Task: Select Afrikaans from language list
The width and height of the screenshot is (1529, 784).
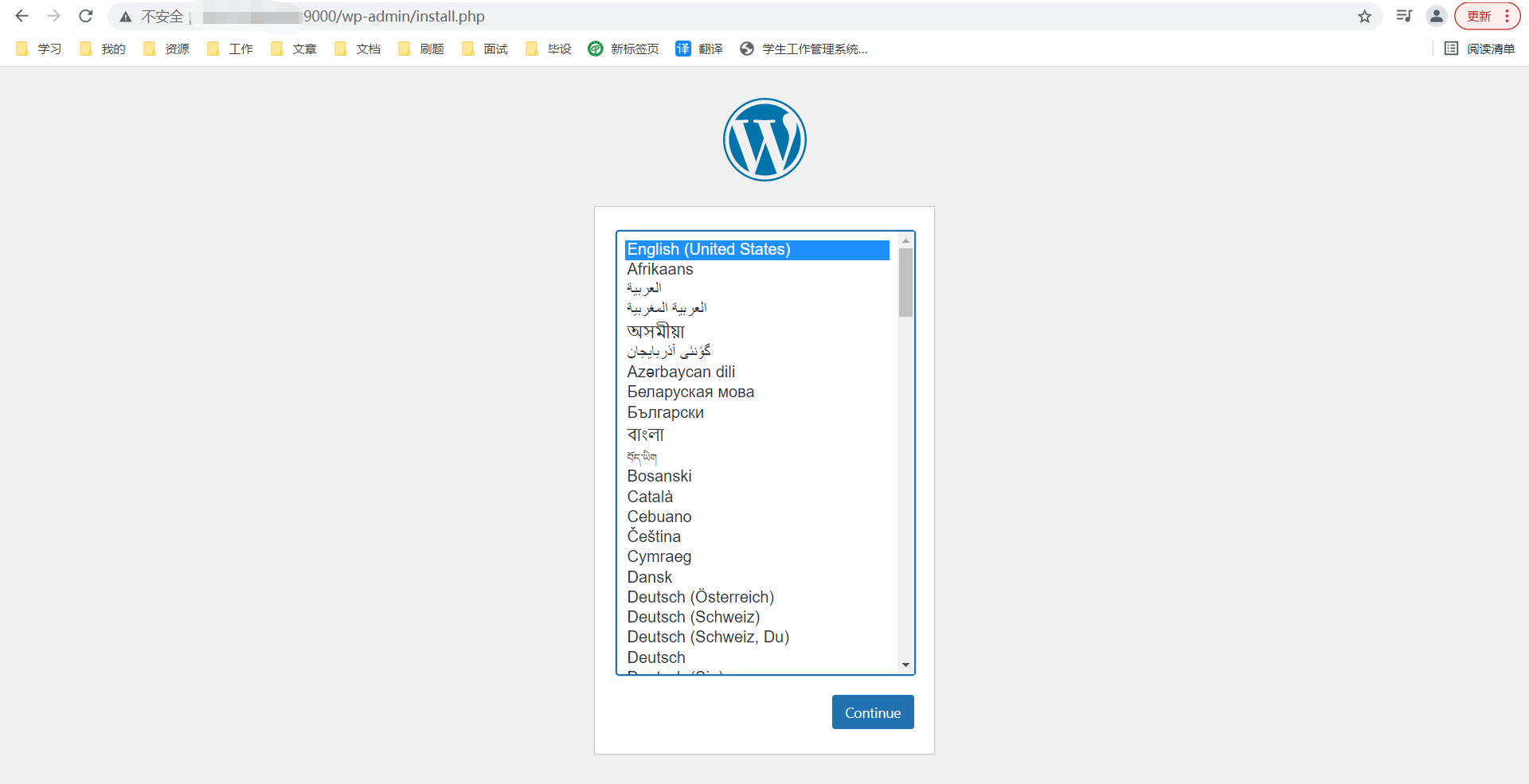Action: (660, 269)
